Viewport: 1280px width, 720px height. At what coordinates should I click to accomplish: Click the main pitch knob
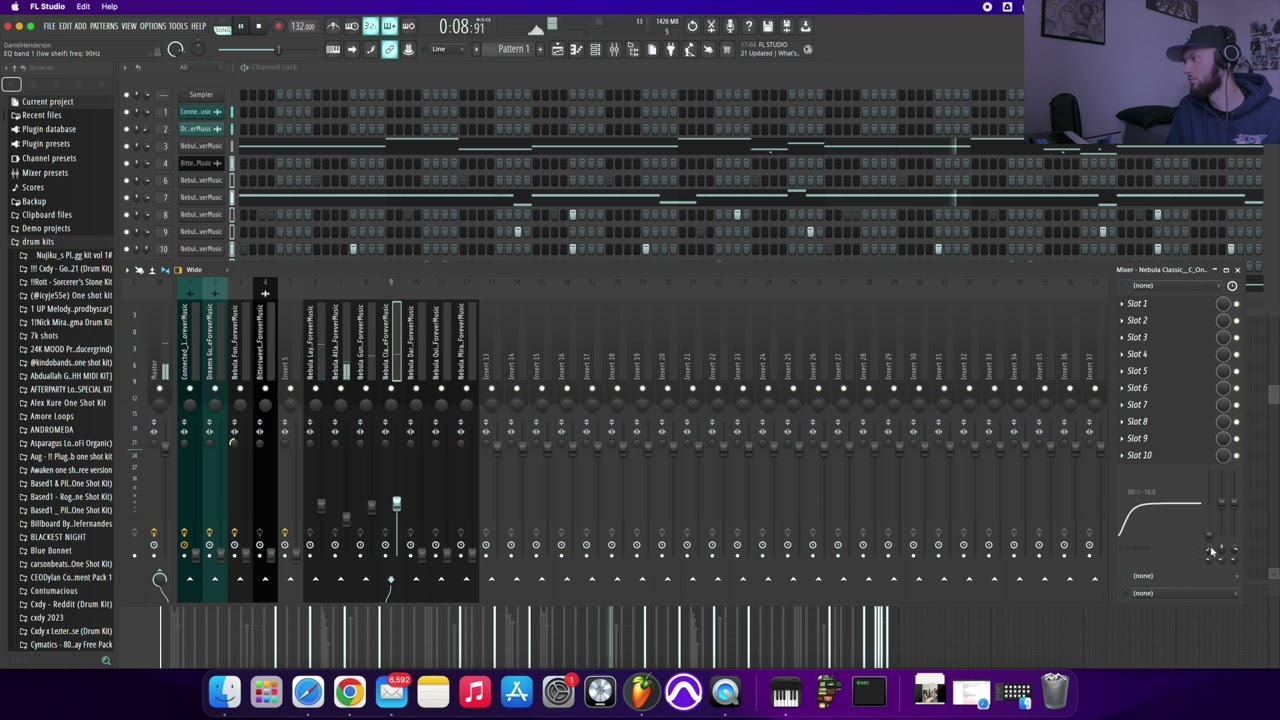(x=197, y=49)
